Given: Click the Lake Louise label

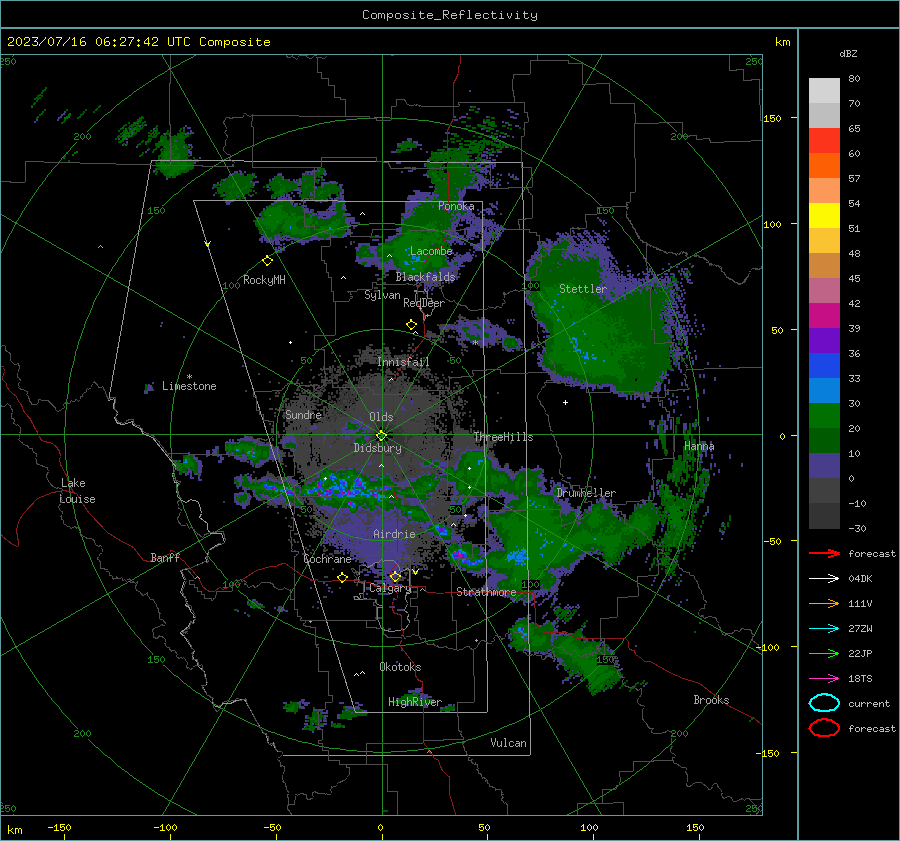Looking at the screenshot, I should point(78,491).
